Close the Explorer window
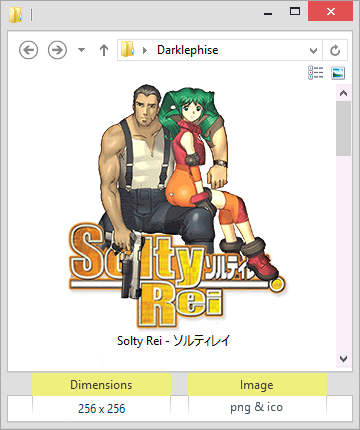This screenshot has width=360, height=430. [x=330, y=12]
